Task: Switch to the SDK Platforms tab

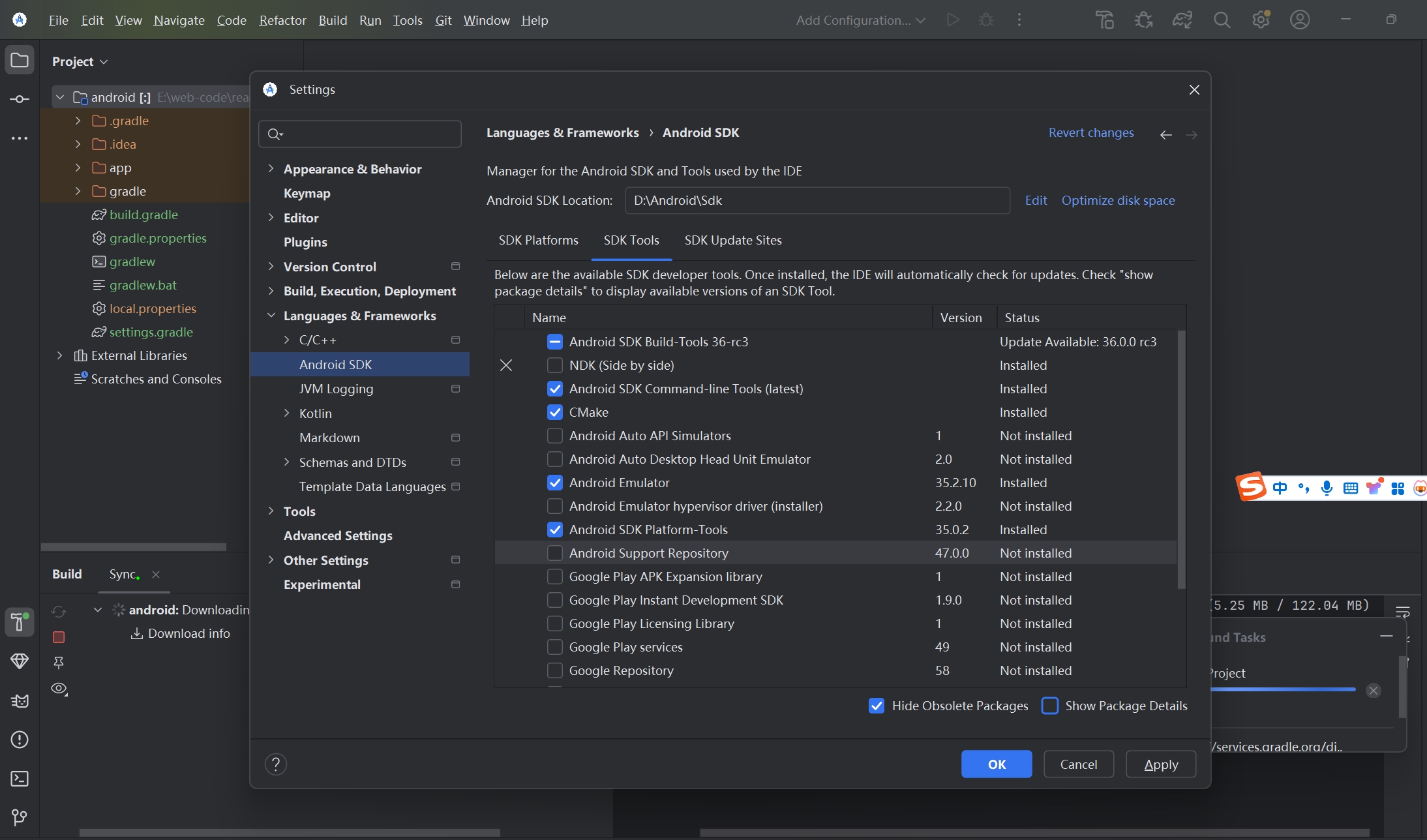Action: pos(538,240)
